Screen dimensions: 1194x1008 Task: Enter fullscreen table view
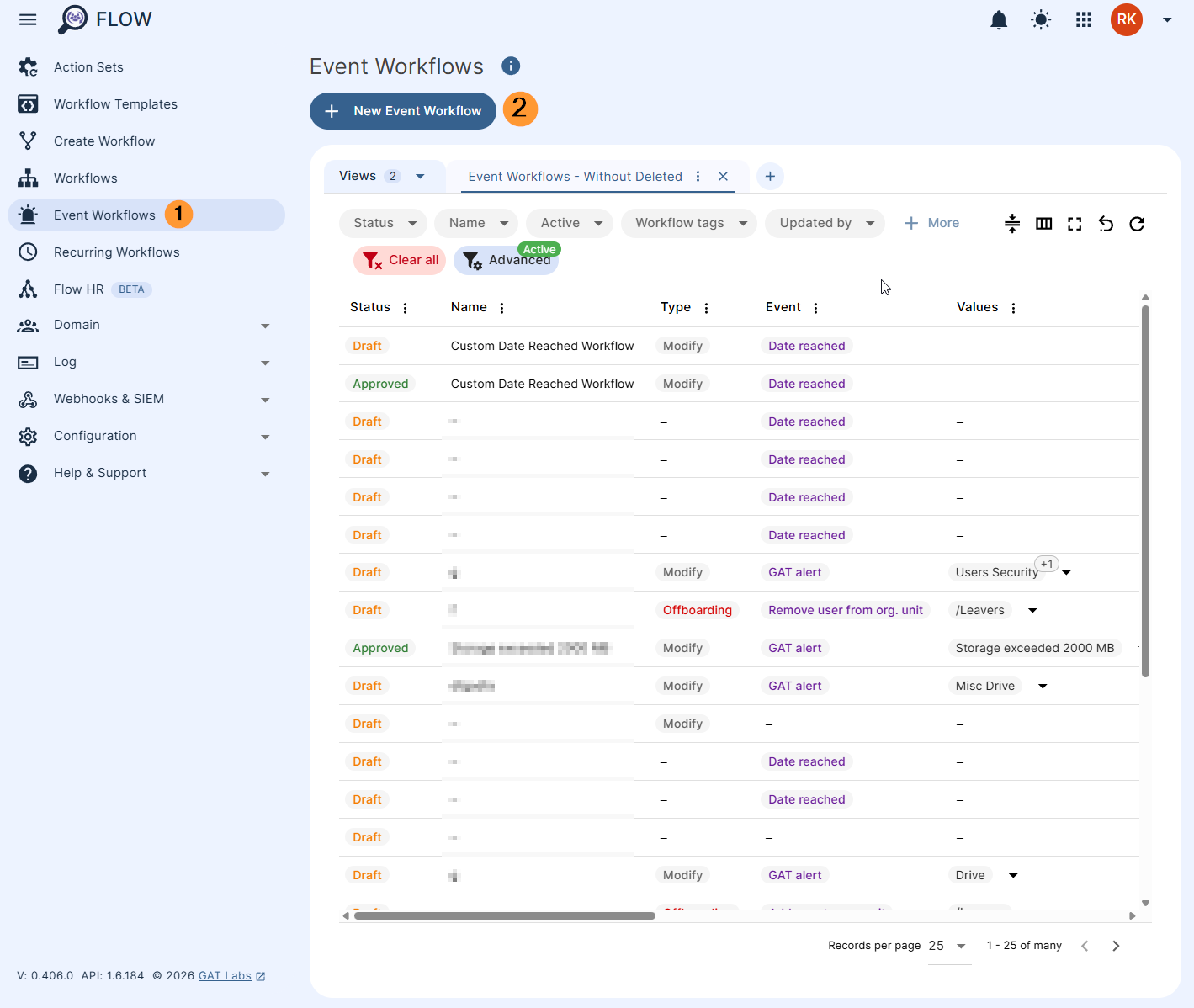pos(1075,223)
